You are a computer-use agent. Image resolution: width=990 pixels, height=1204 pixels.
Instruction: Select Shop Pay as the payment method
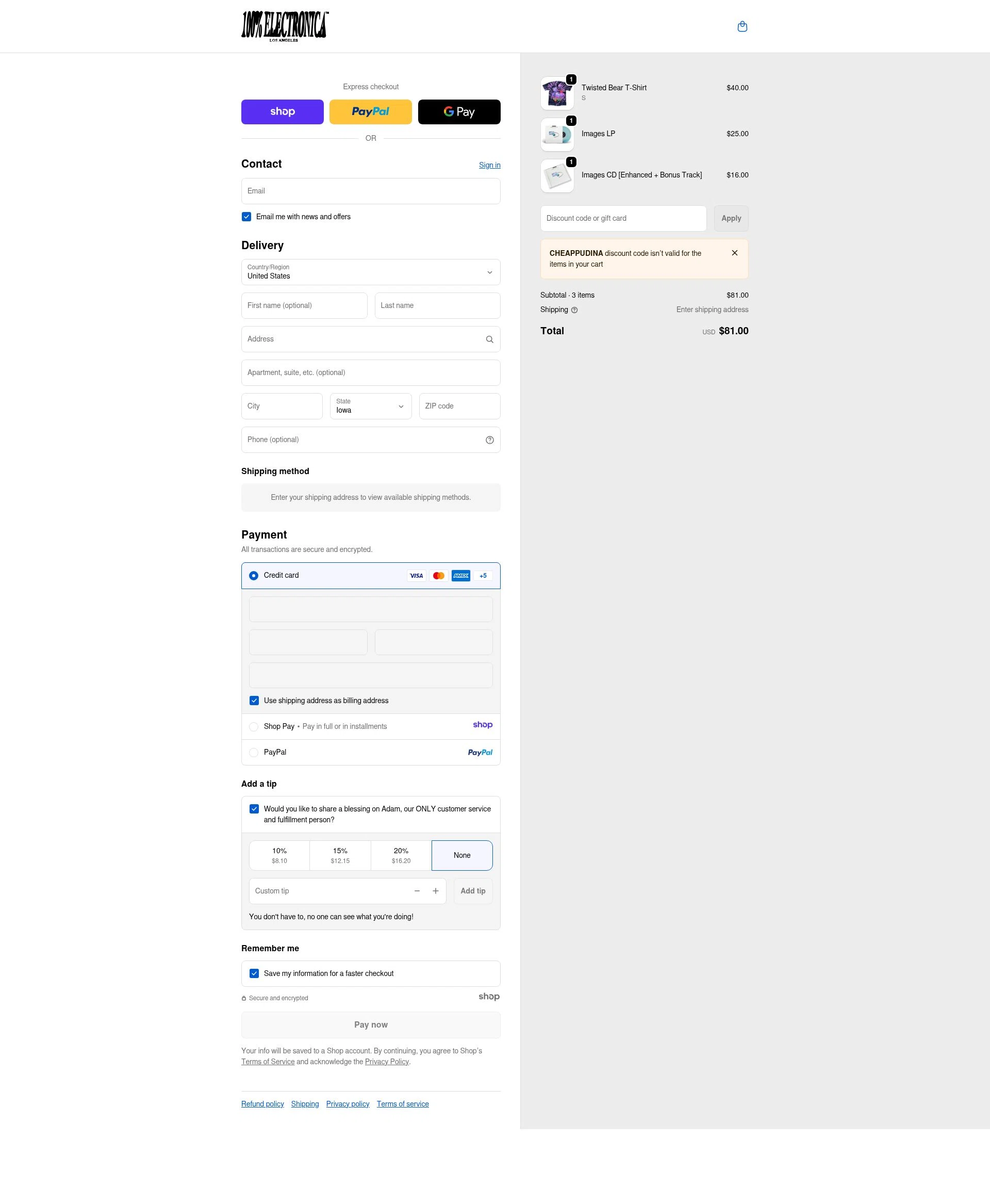click(253, 726)
